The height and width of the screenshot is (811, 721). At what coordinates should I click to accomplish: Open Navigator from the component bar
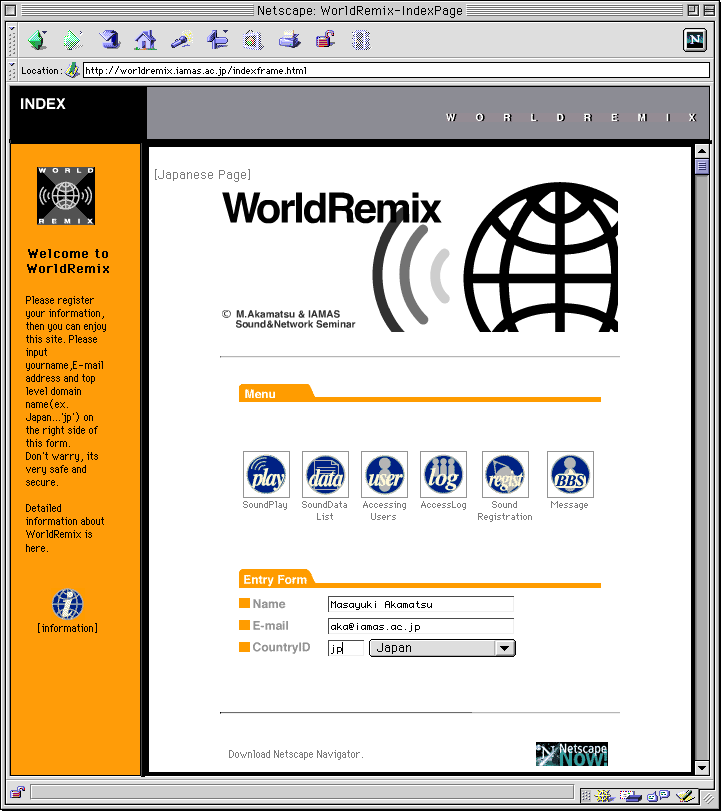point(604,795)
